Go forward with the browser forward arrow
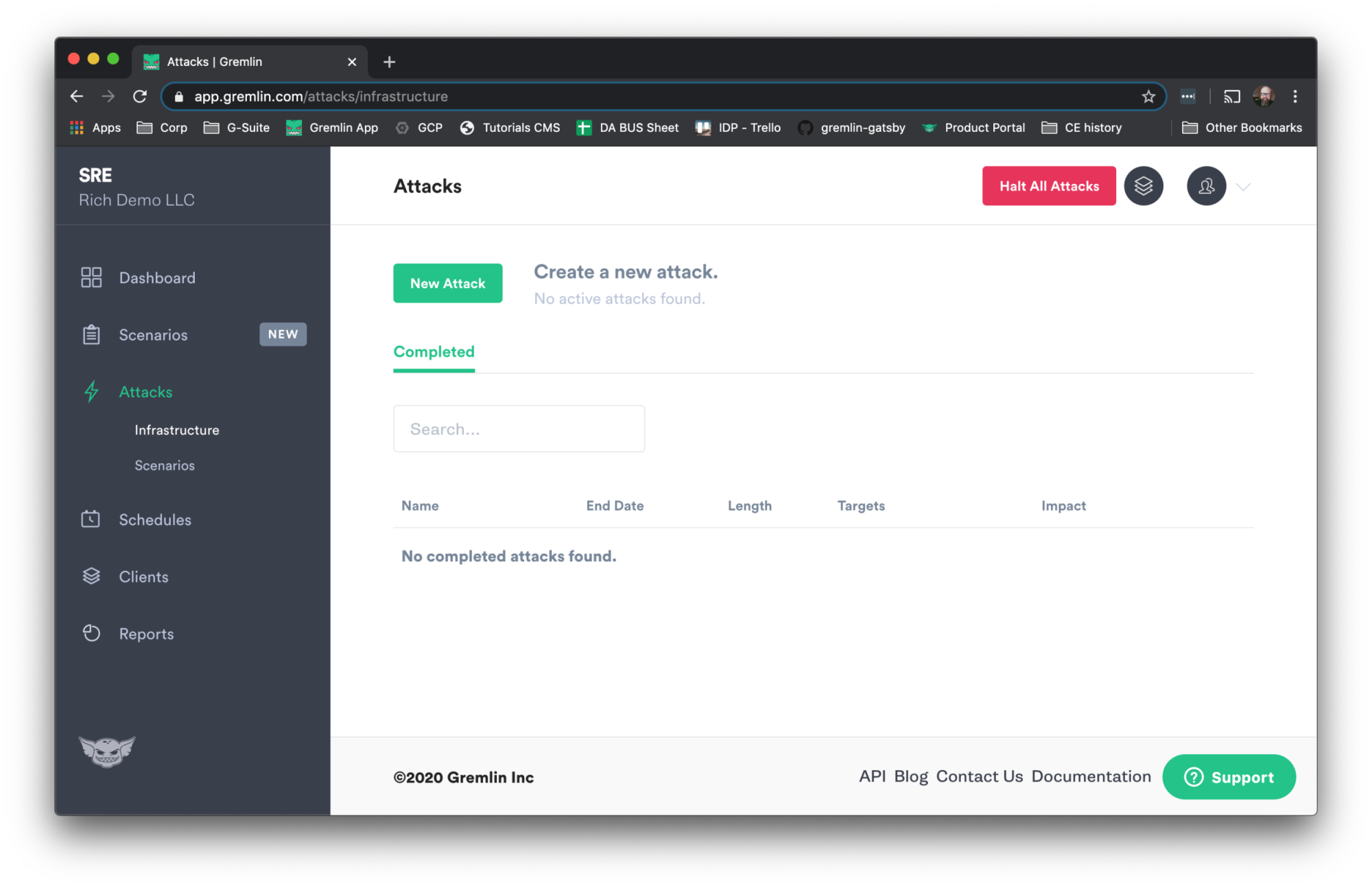This screenshot has width=1372, height=888. coord(108,97)
